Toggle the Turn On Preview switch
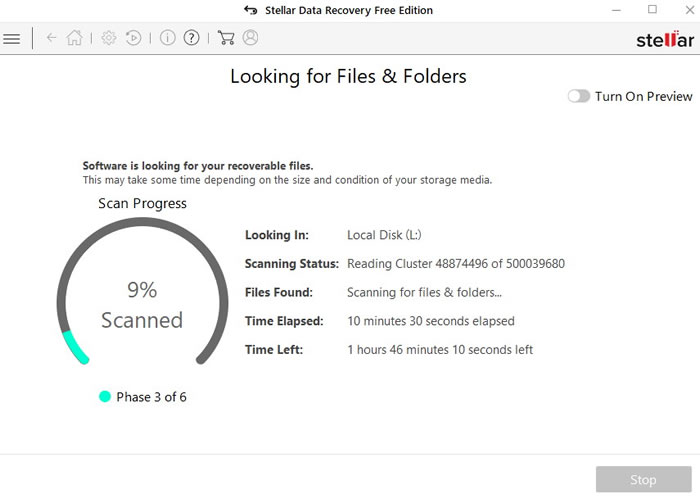Image resolution: width=700 pixels, height=499 pixels. (x=578, y=96)
